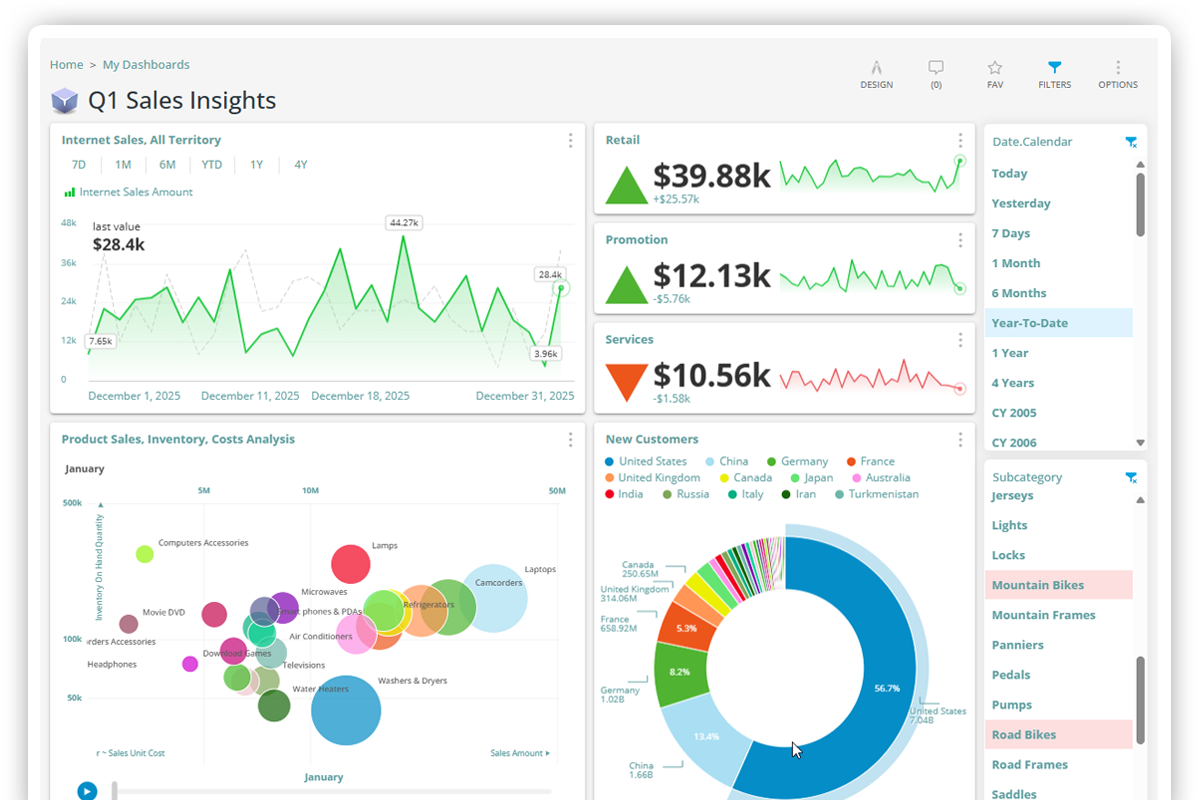Switch to the YTD time range tab

point(211,164)
